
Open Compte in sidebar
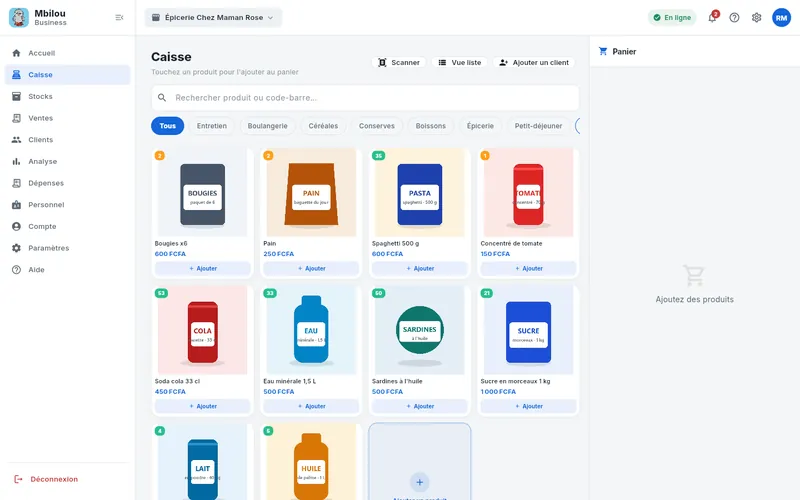(x=67, y=227)
